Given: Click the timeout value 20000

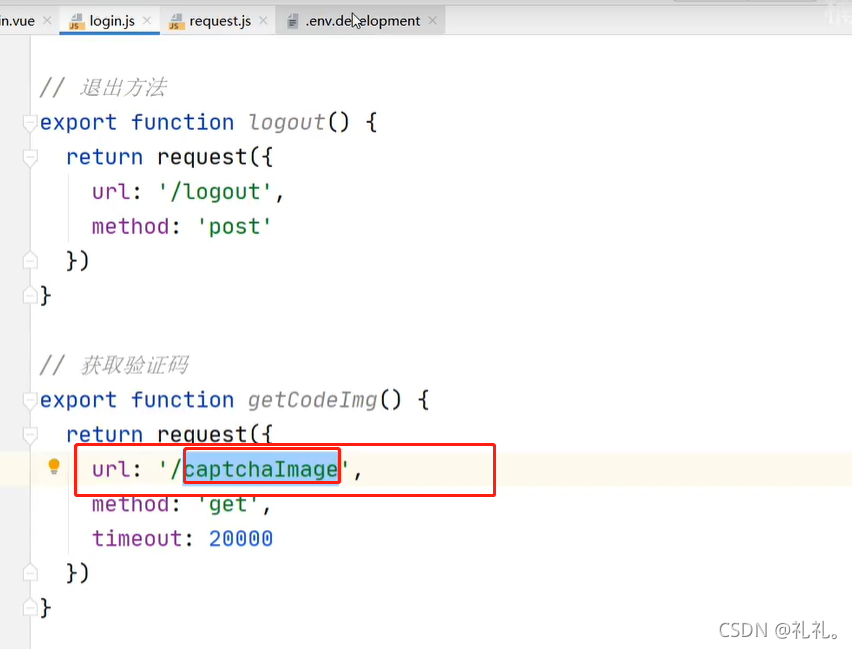Looking at the screenshot, I should 241,539.
